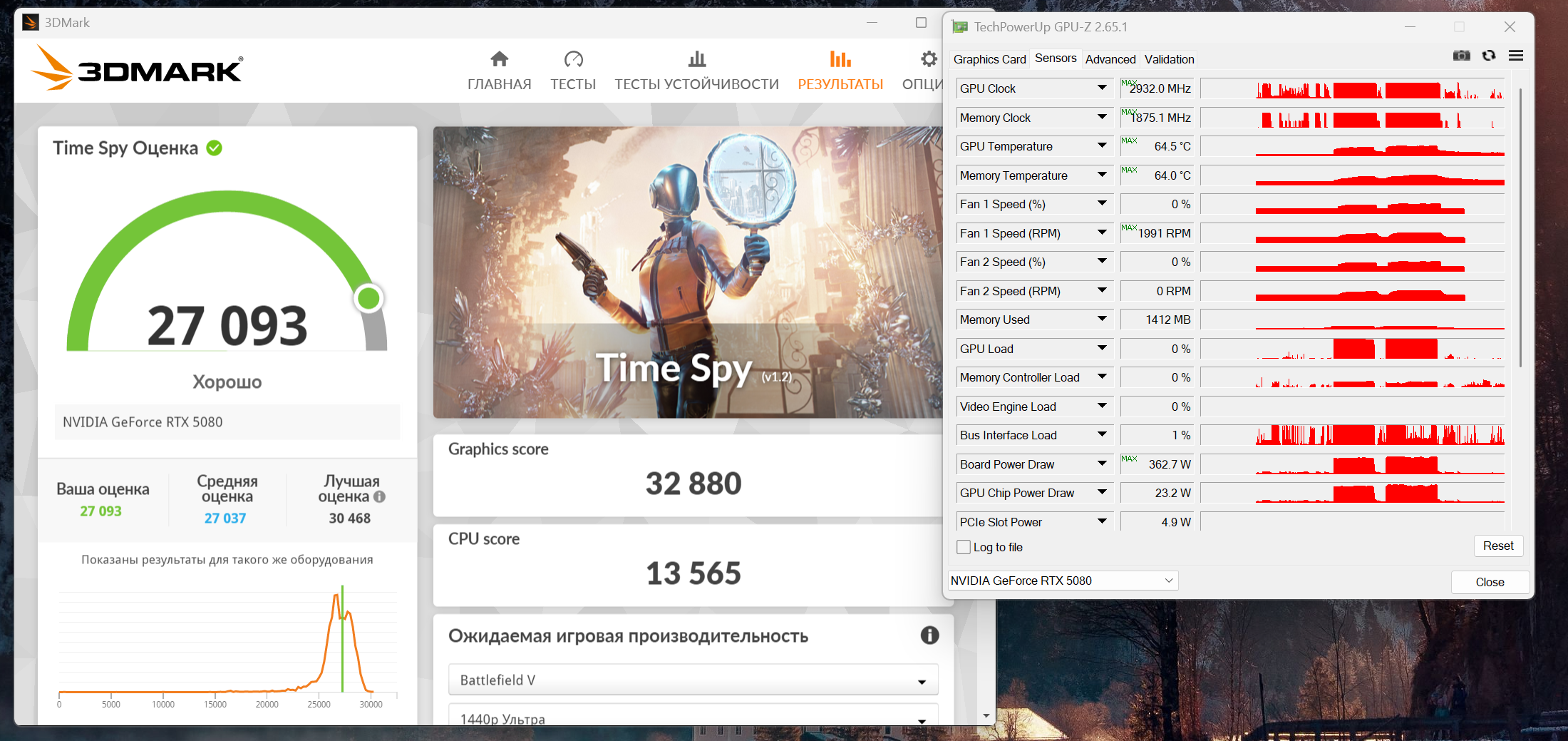Click the score distribution chart
This screenshot has width=1568, height=741.
[227, 645]
